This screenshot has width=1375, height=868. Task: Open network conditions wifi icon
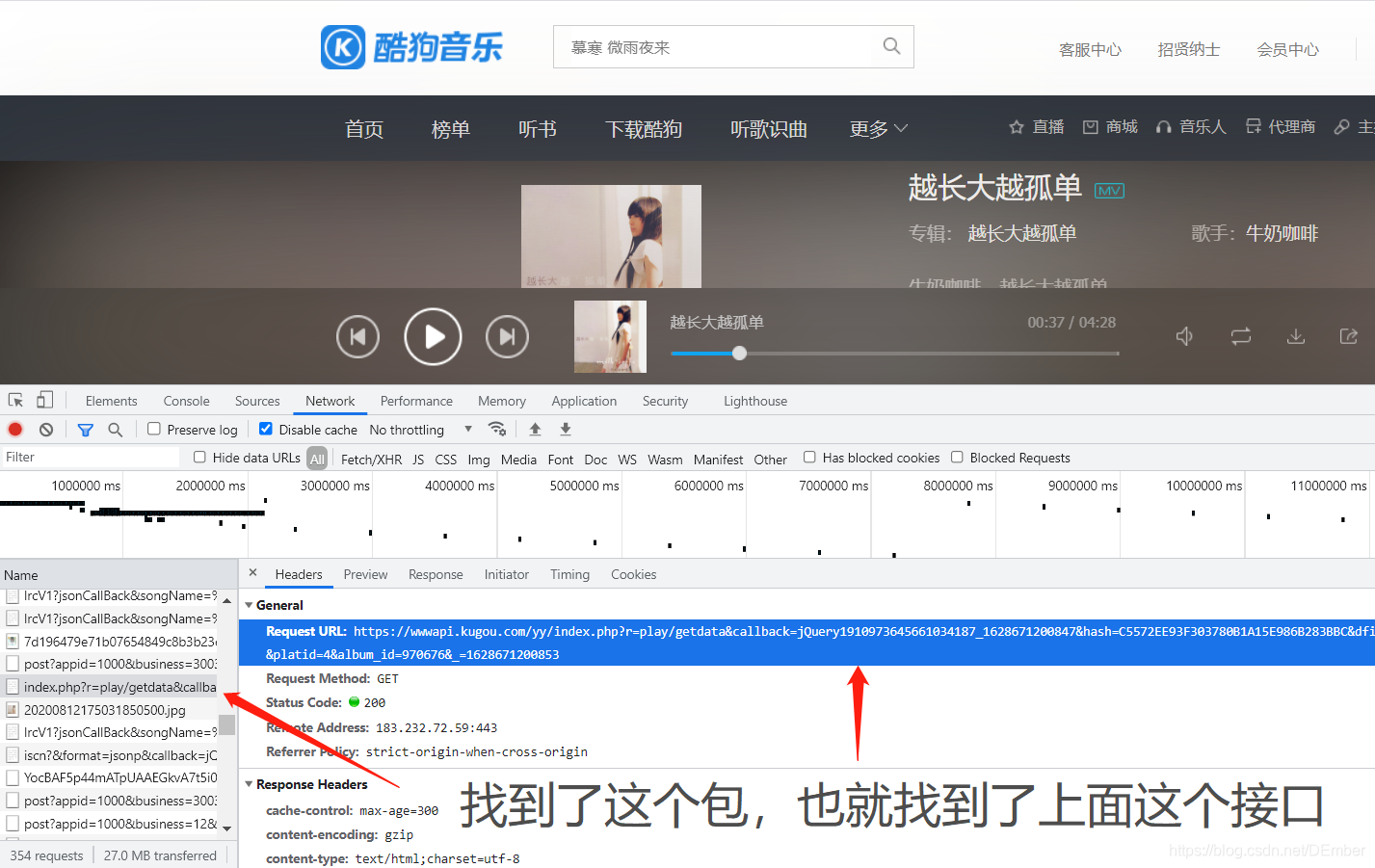coord(497,429)
